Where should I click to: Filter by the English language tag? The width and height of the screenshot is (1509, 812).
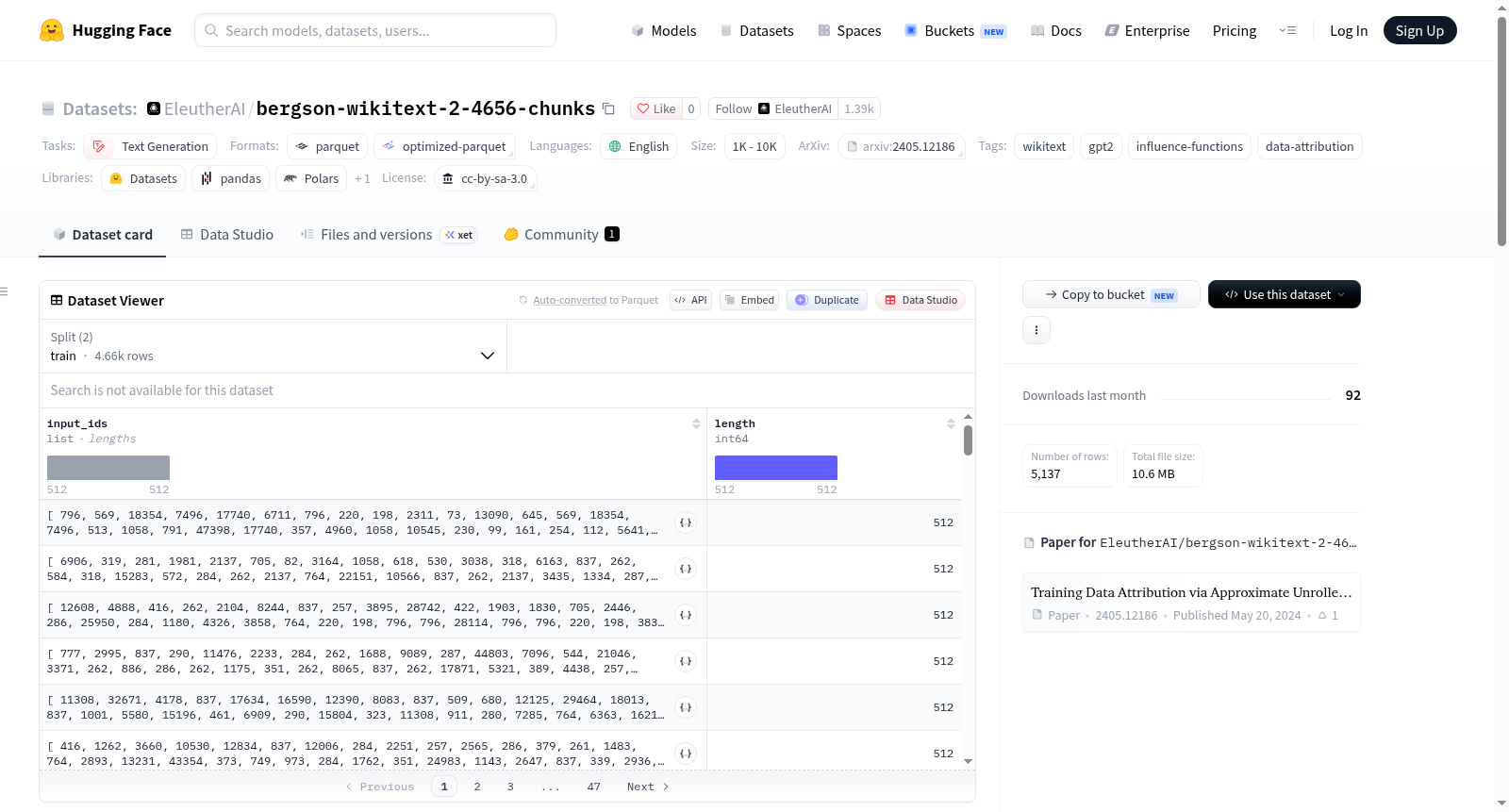point(638,146)
